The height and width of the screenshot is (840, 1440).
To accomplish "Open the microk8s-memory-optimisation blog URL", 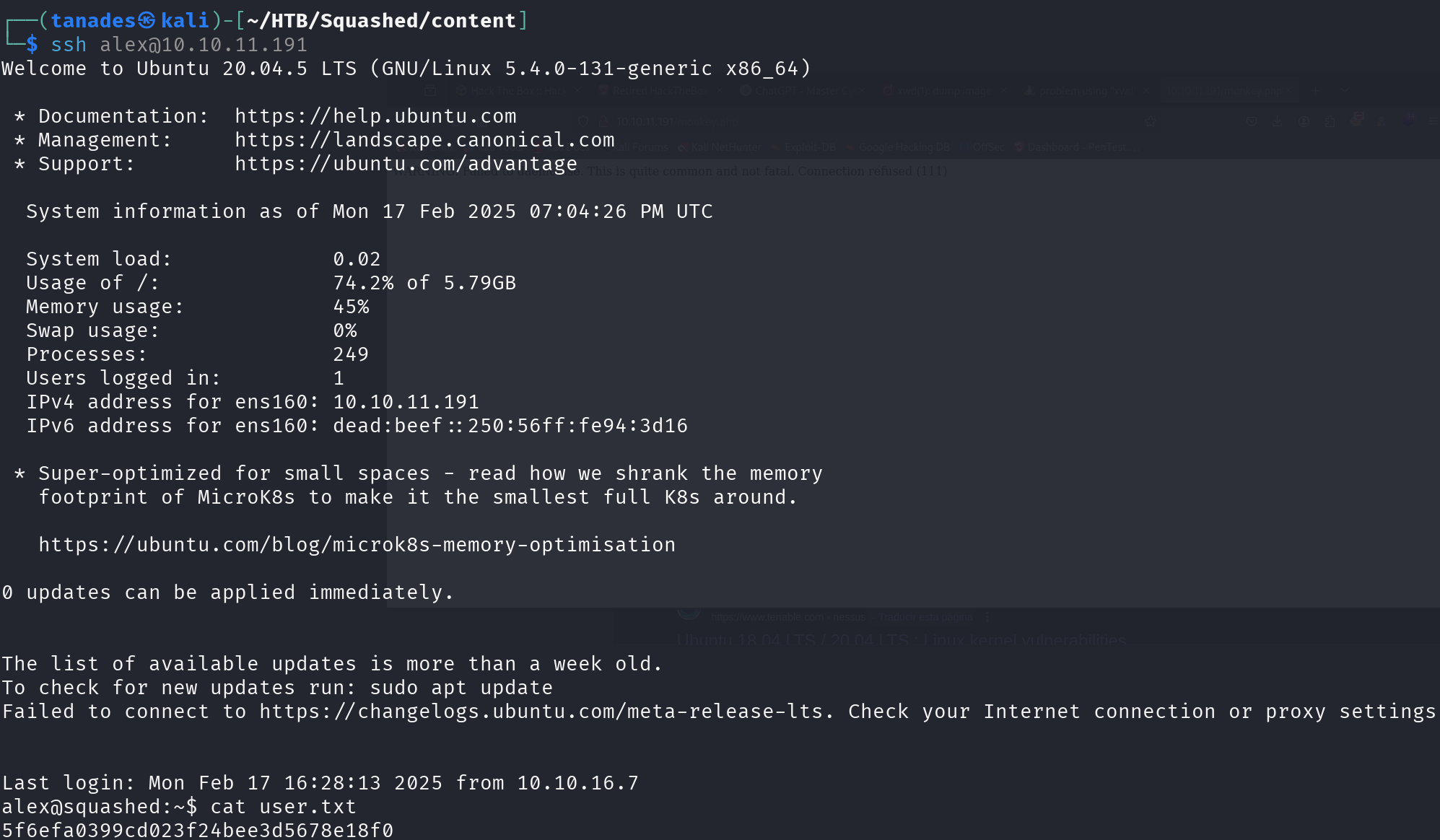I will point(357,545).
